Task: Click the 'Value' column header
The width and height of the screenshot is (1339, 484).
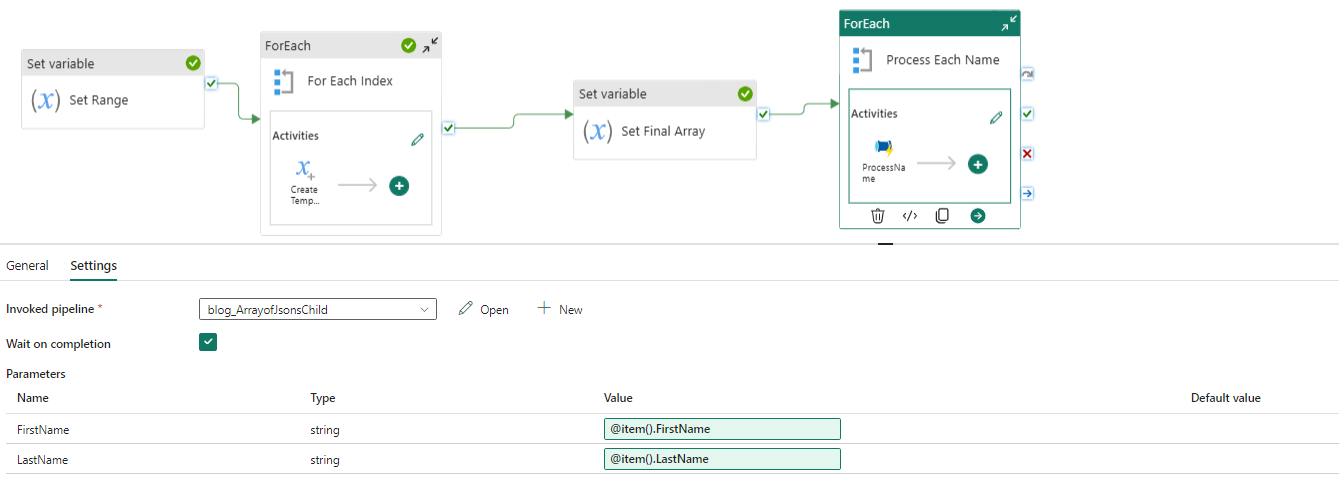Action: click(x=618, y=398)
